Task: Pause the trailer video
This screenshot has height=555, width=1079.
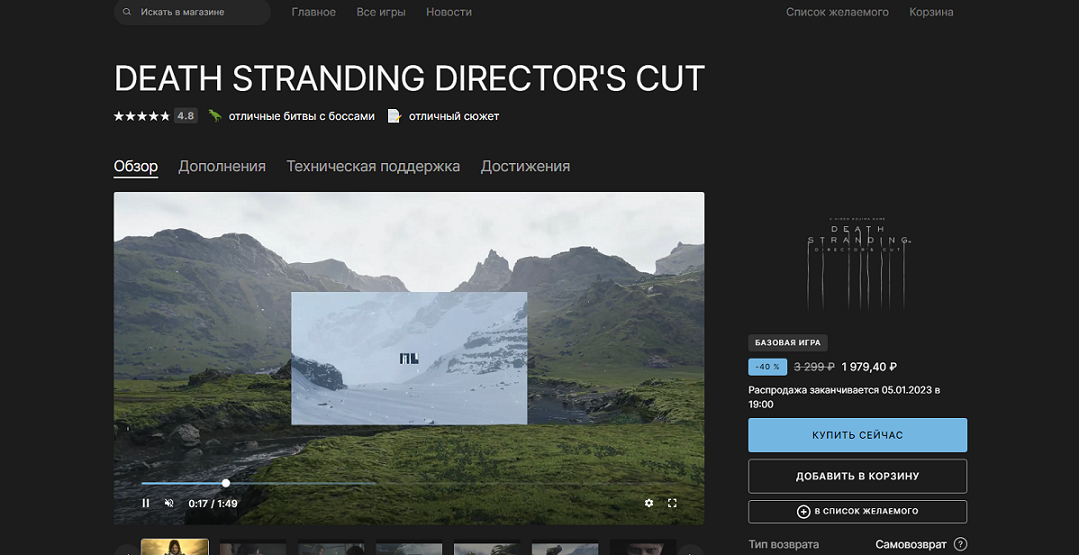Action: coord(145,503)
